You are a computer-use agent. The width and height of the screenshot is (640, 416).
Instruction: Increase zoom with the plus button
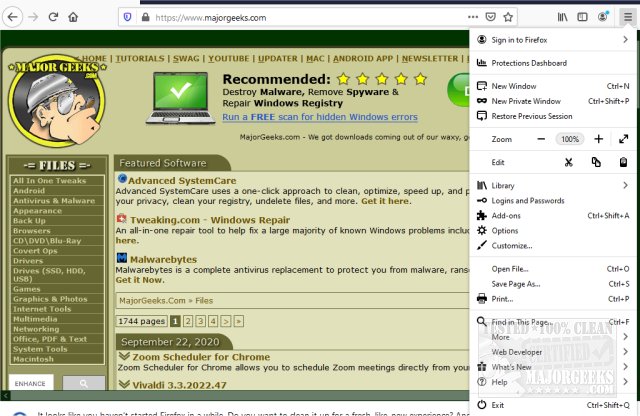coord(599,139)
